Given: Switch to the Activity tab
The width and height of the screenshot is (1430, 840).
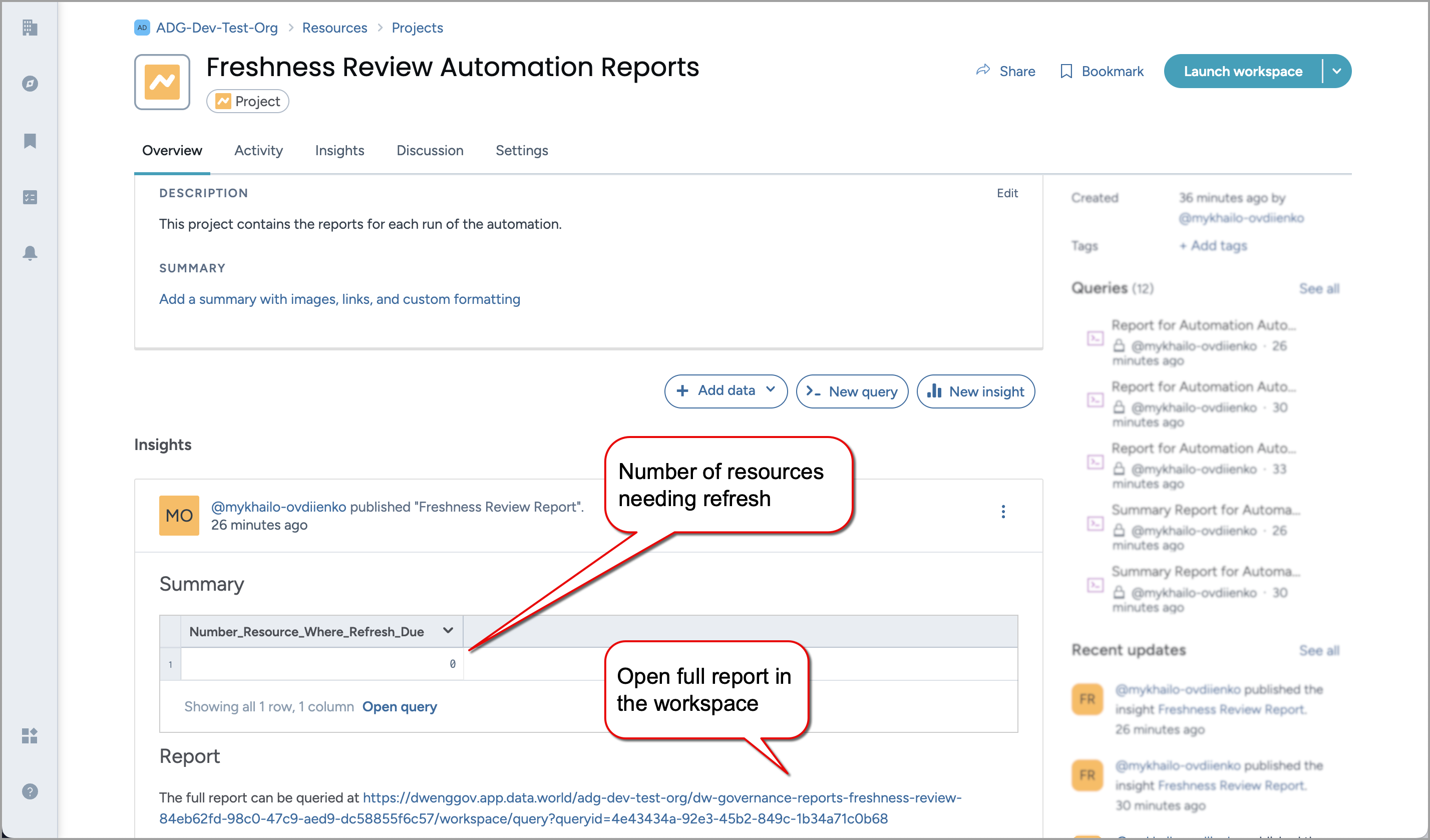Looking at the screenshot, I should click(x=259, y=150).
